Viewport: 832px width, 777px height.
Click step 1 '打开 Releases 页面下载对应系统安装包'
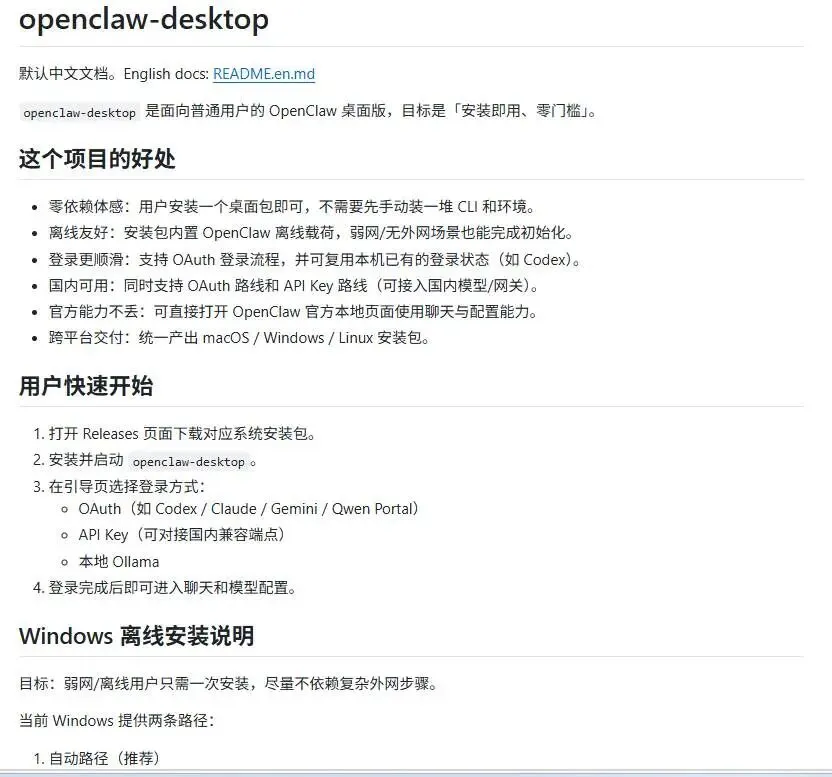coord(182,434)
